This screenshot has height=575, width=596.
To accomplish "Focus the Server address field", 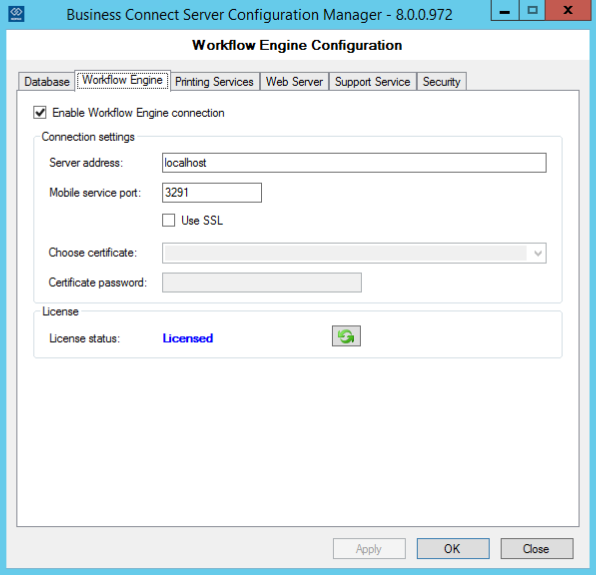I will click(x=354, y=163).
